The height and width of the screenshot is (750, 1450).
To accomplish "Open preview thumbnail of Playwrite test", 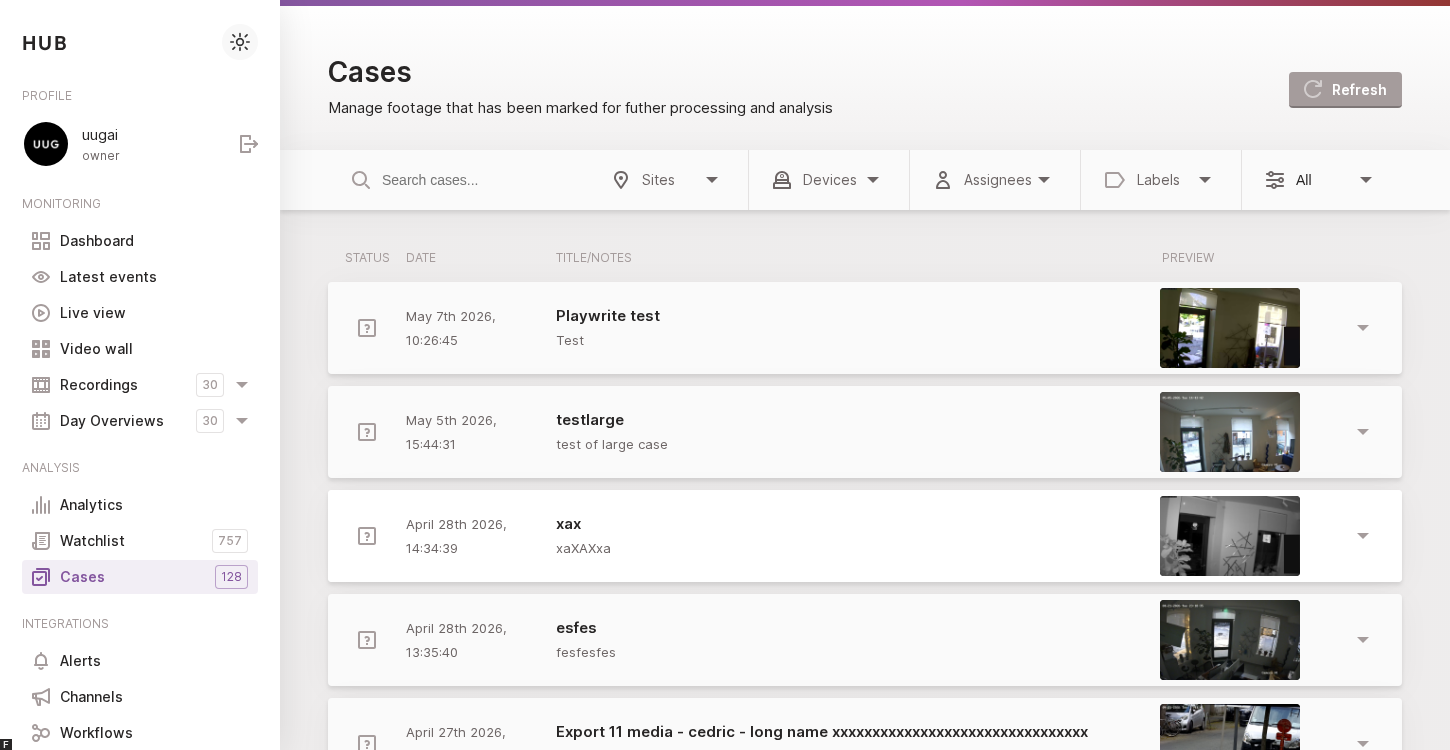I will click(x=1230, y=328).
